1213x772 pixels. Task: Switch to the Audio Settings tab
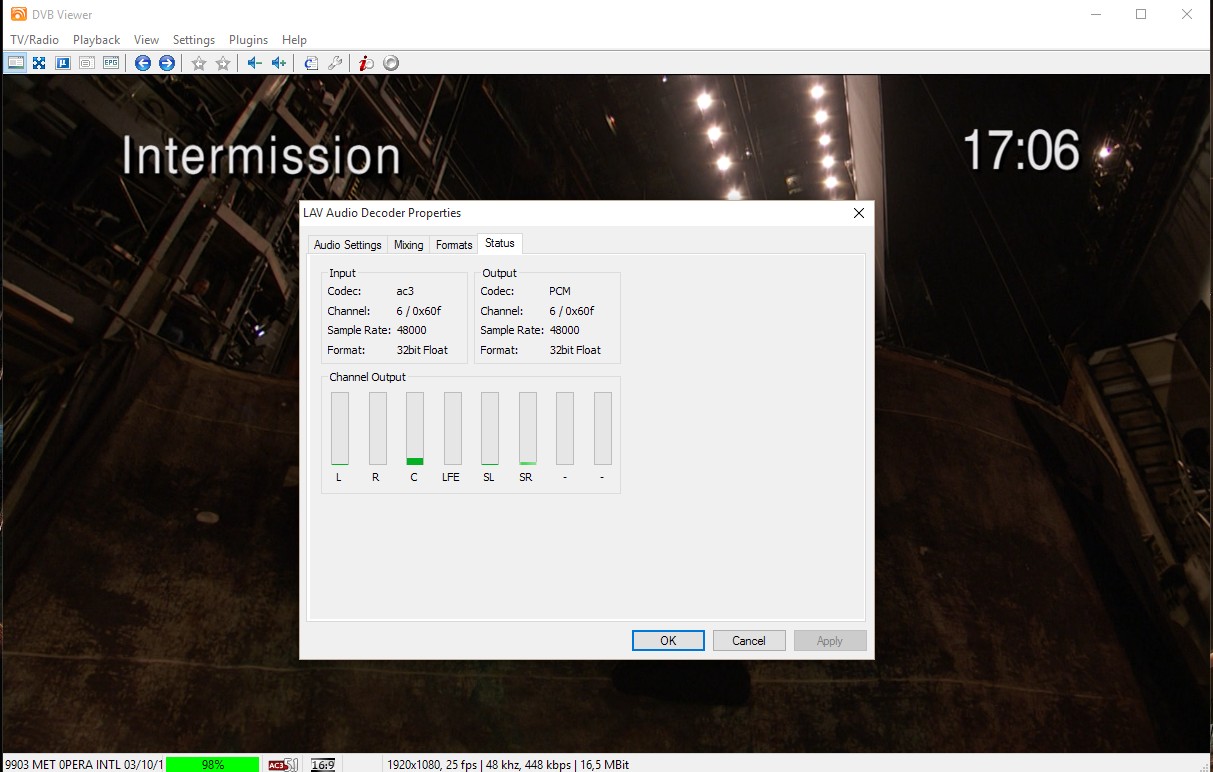tap(347, 245)
